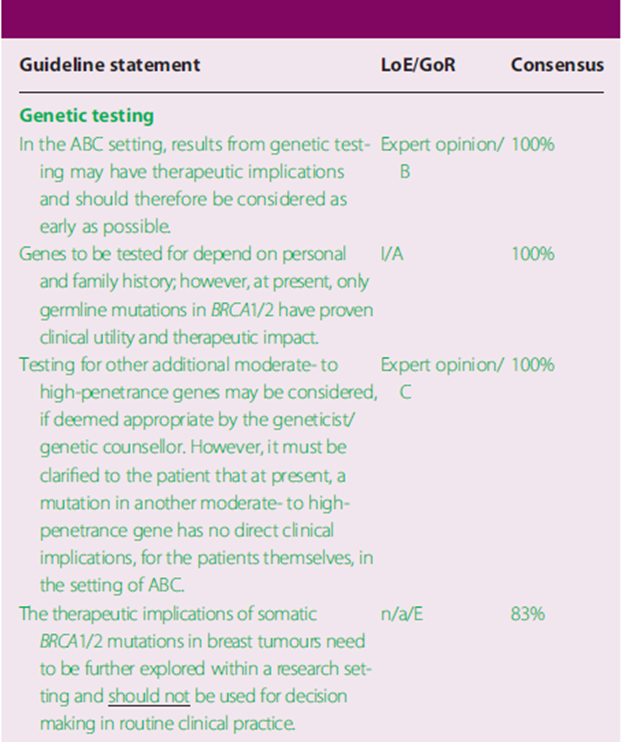Click the 'early as possible.' text line
Screen dimensions: 623x742
[x=97, y=226]
